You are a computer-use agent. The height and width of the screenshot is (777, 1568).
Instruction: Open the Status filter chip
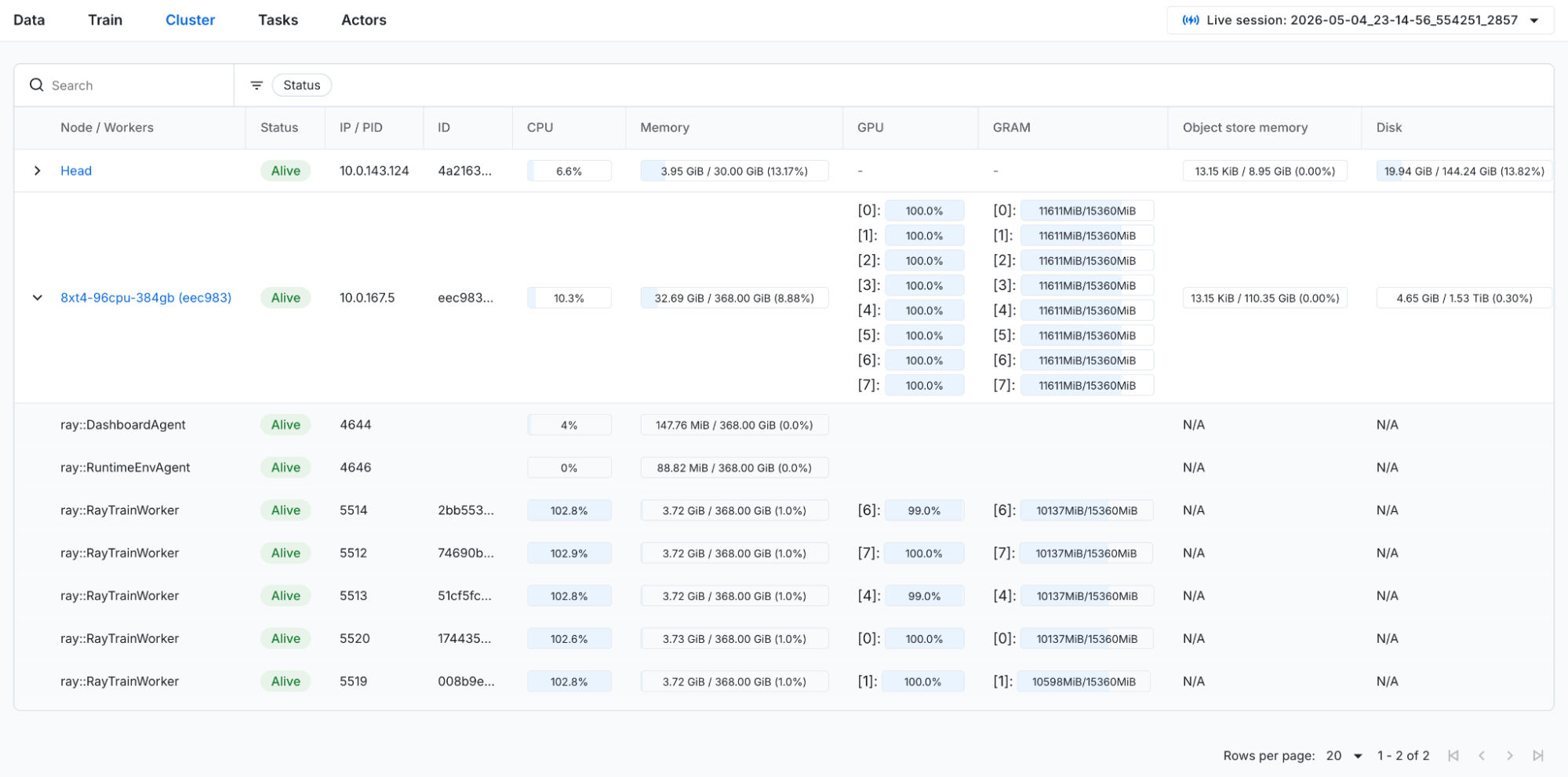(301, 85)
